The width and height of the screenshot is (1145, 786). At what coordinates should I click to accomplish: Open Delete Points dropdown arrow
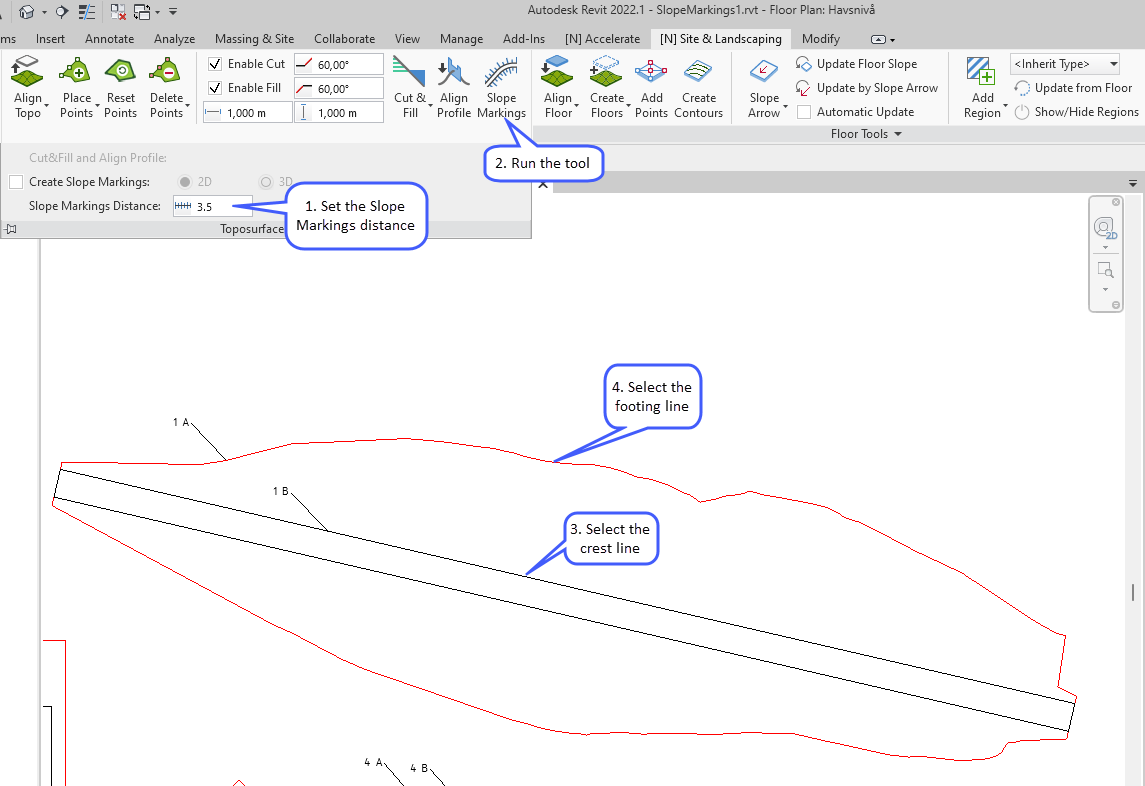tap(188, 106)
